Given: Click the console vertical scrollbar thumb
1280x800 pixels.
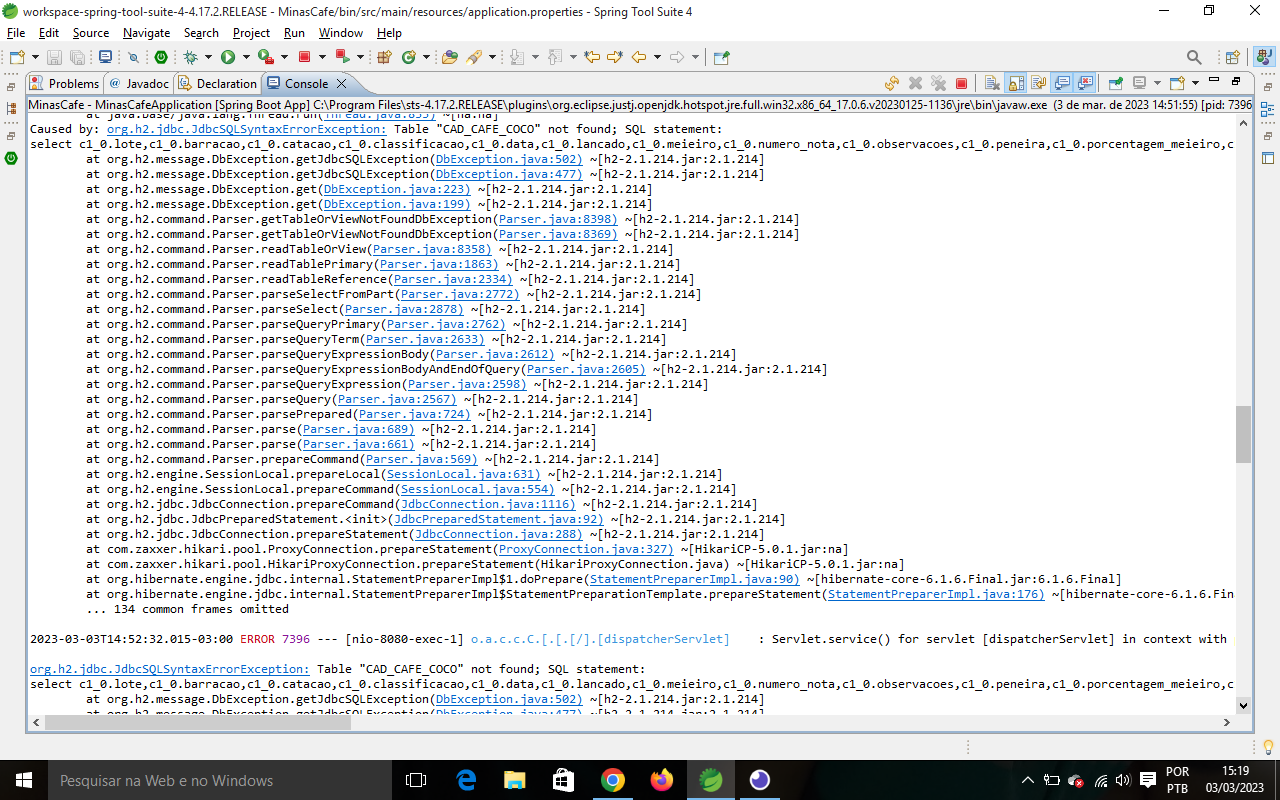Looking at the screenshot, I should tap(1243, 434).
